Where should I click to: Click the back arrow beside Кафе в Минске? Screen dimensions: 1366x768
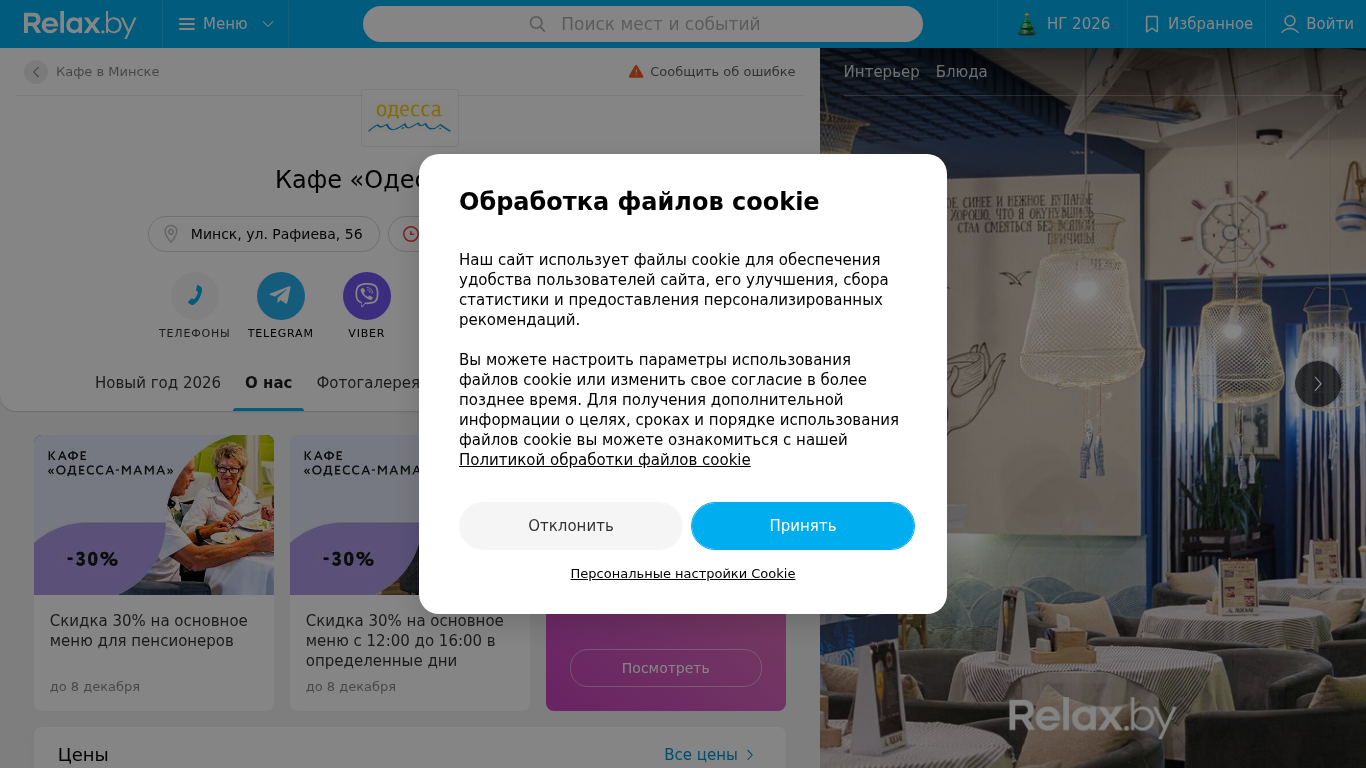pos(36,72)
